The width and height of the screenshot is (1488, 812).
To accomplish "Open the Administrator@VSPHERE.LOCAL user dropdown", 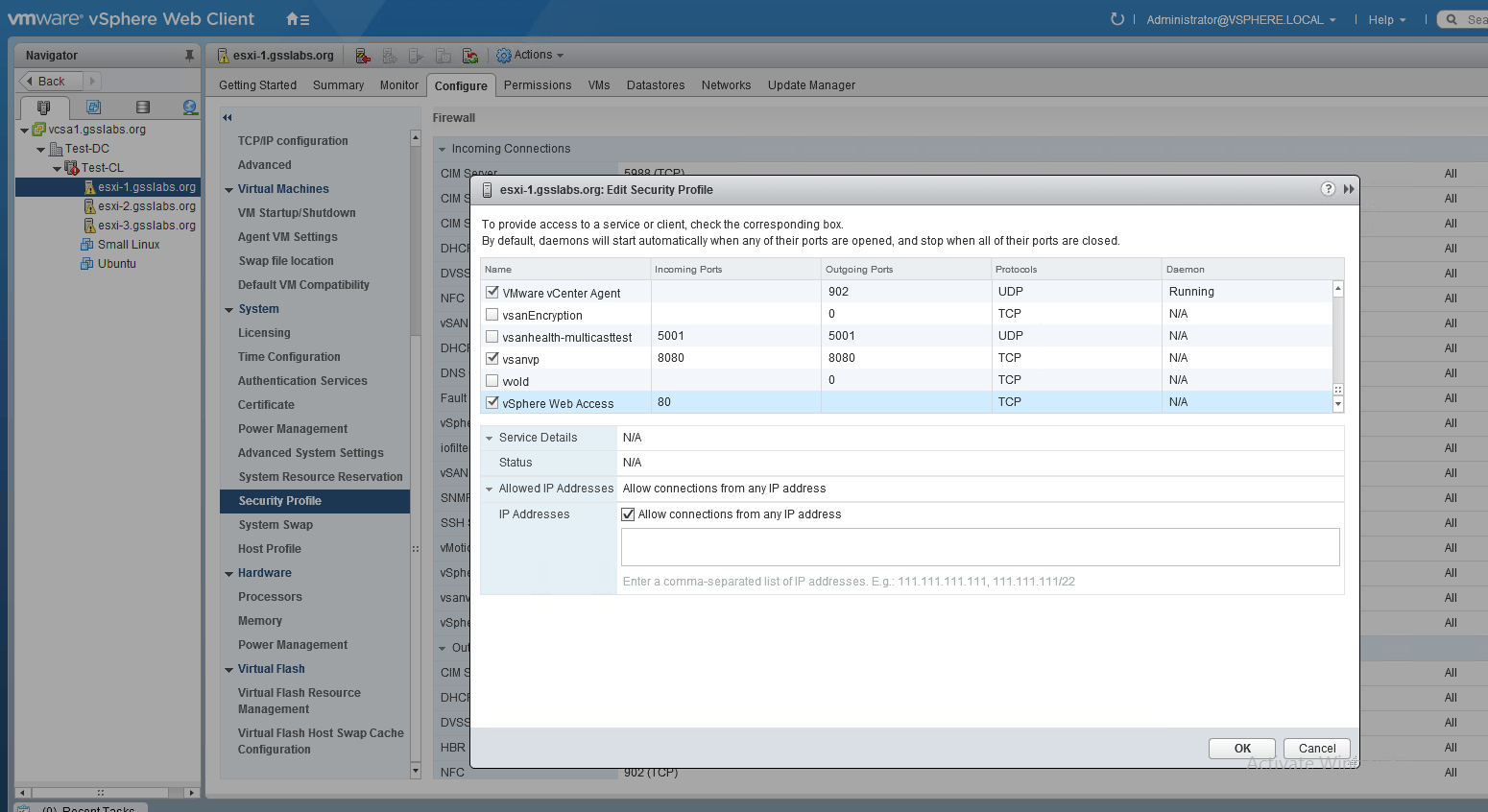I will [x=1240, y=19].
